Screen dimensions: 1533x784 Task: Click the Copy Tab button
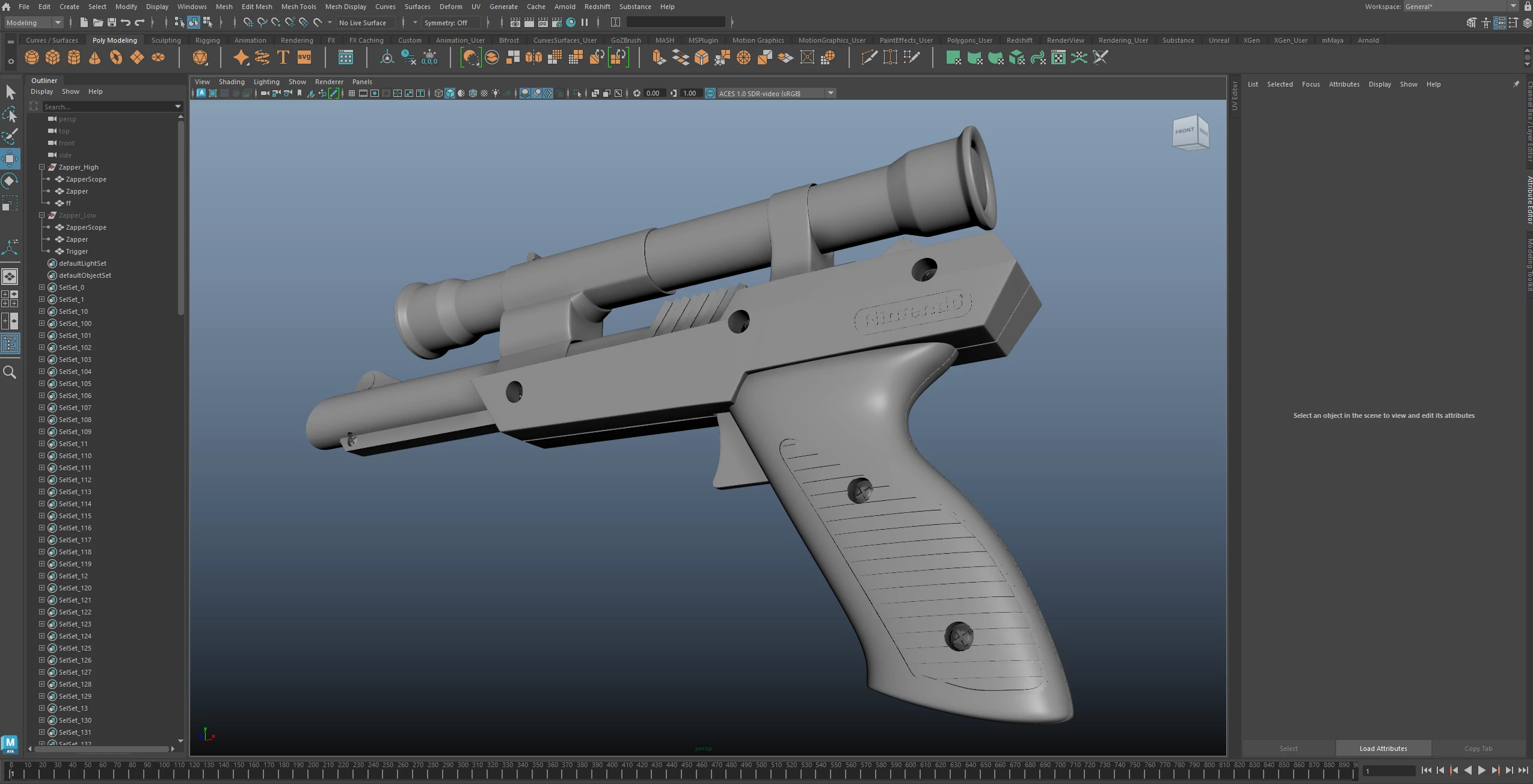1478,749
